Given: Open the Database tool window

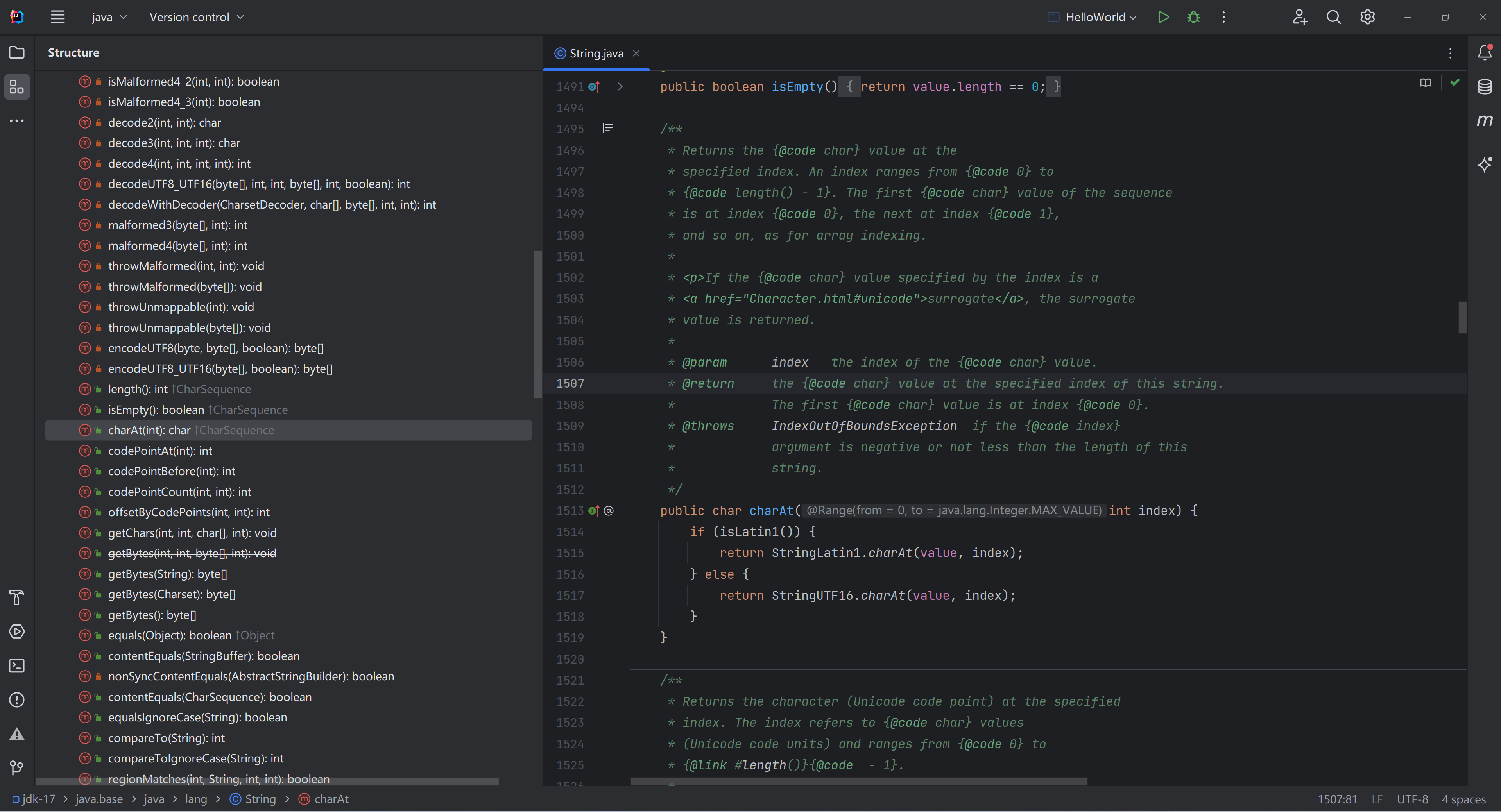Looking at the screenshot, I should tap(1485, 87).
